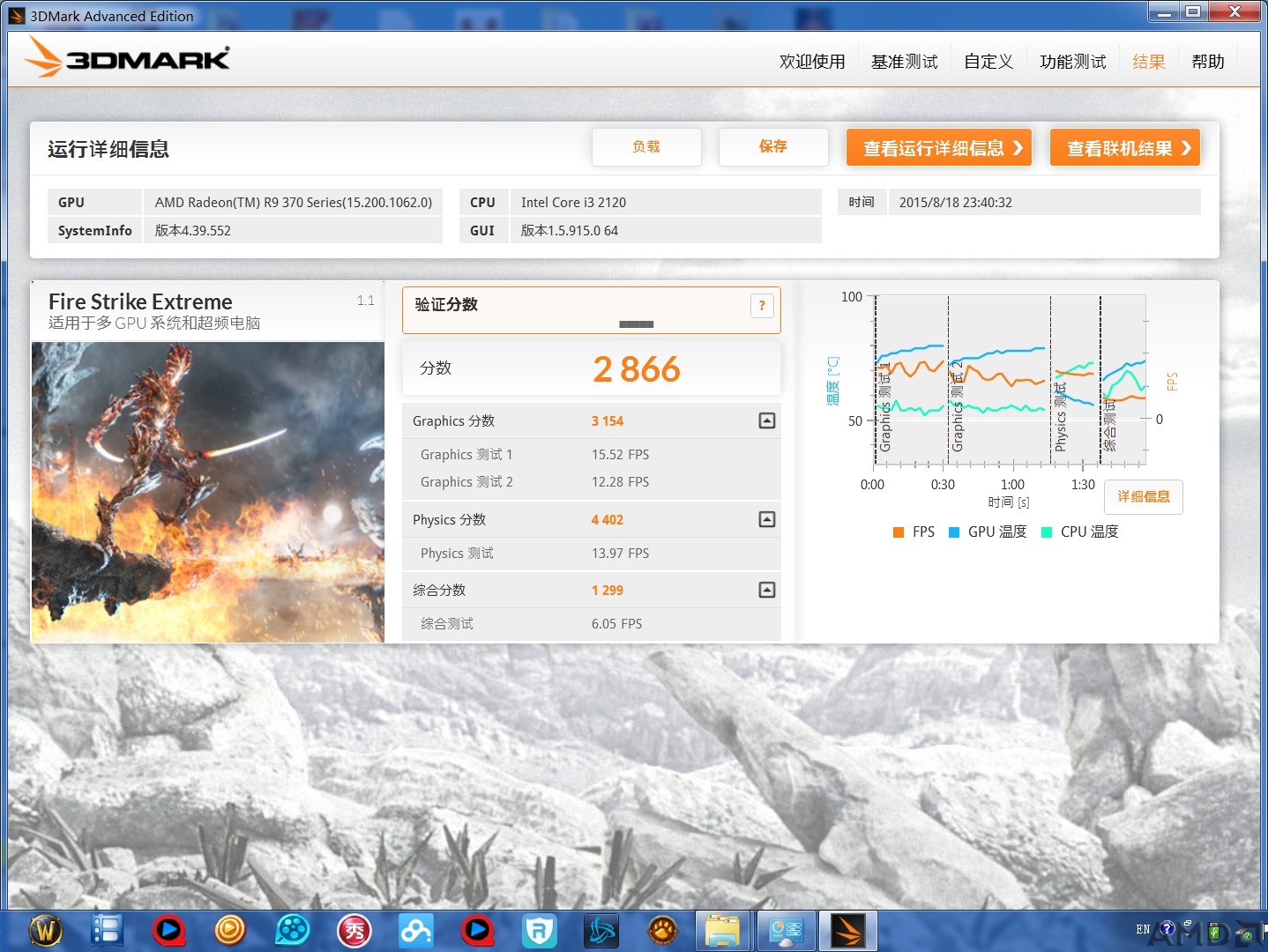Switch to the 自定义 tab
Viewport: 1268px width, 952px height.
tap(988, 62)
